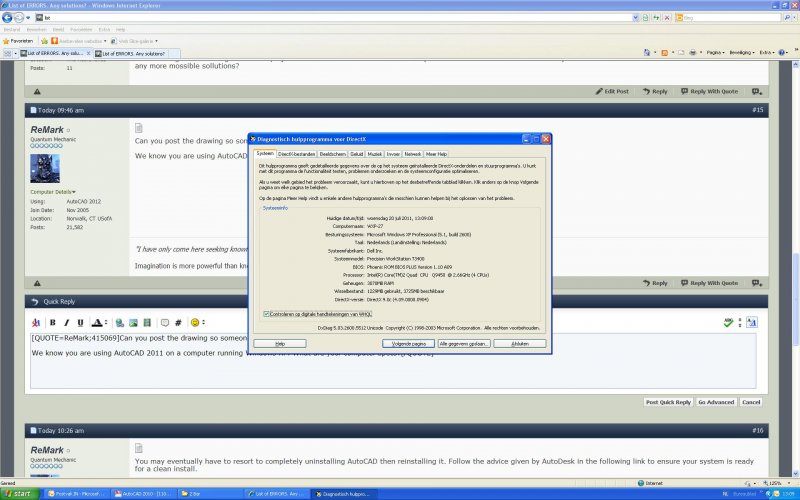Click the insert image icon
800x500 pixels.
click(133, 322)
